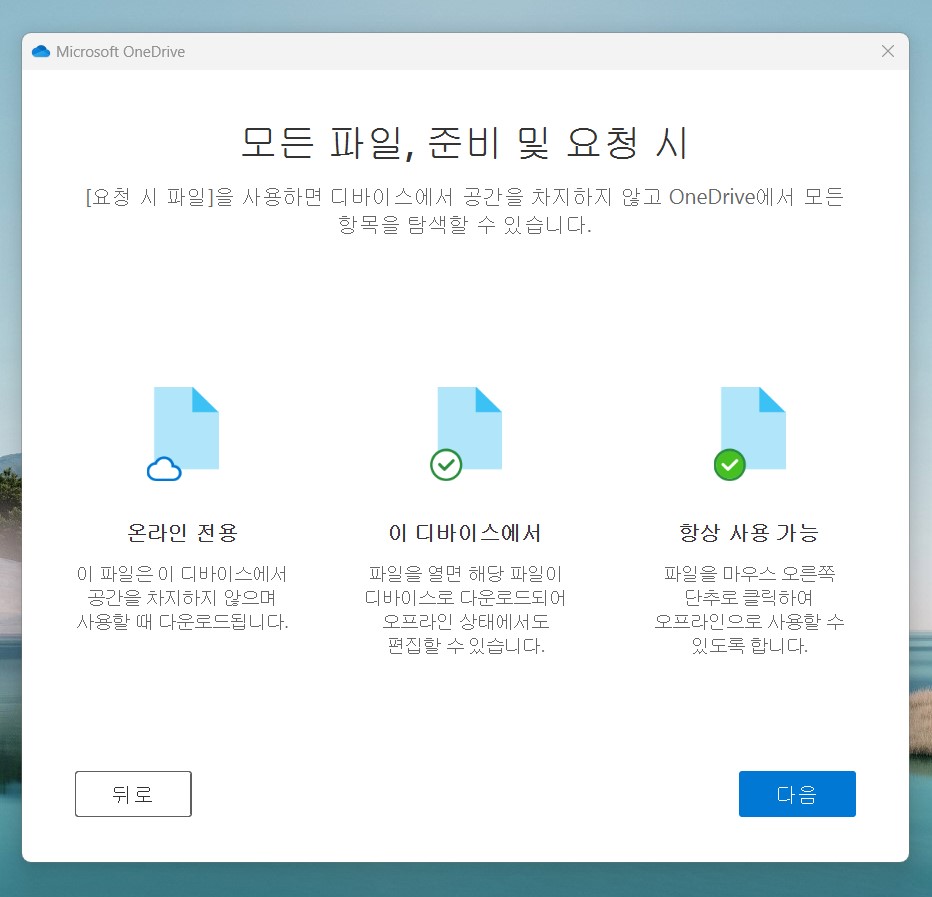Screen dimensions: 932x897
Task: Click the 모든 파일, 준비 및 요청 시 title
Action: point(465,143)
